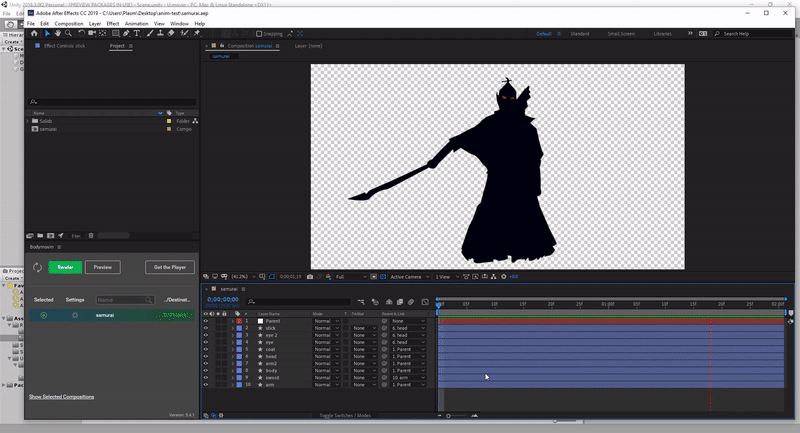Select the Hand tool in toolbar
The height and width of the screenshot is (433, 800).
point(57,33)
